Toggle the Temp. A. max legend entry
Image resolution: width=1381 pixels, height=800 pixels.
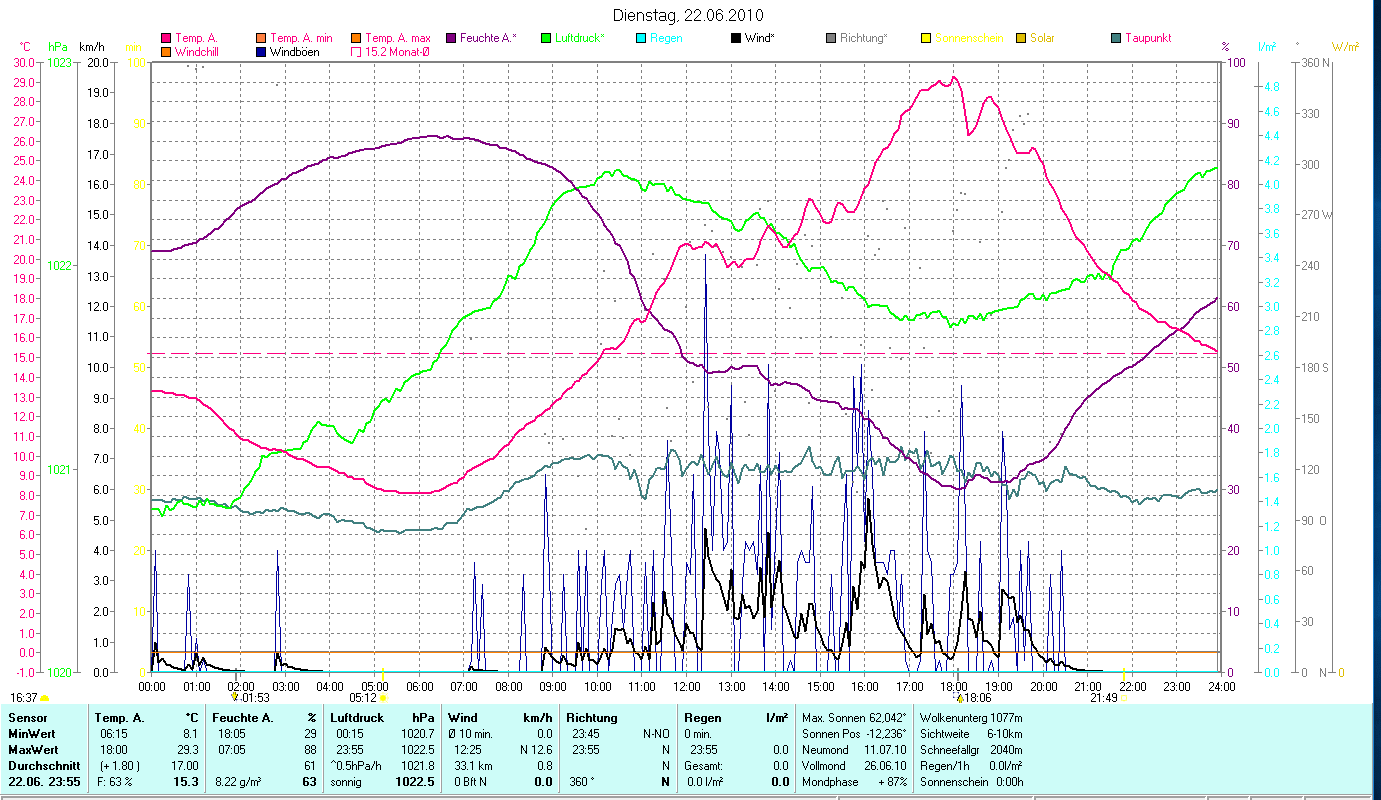(356, 38)
